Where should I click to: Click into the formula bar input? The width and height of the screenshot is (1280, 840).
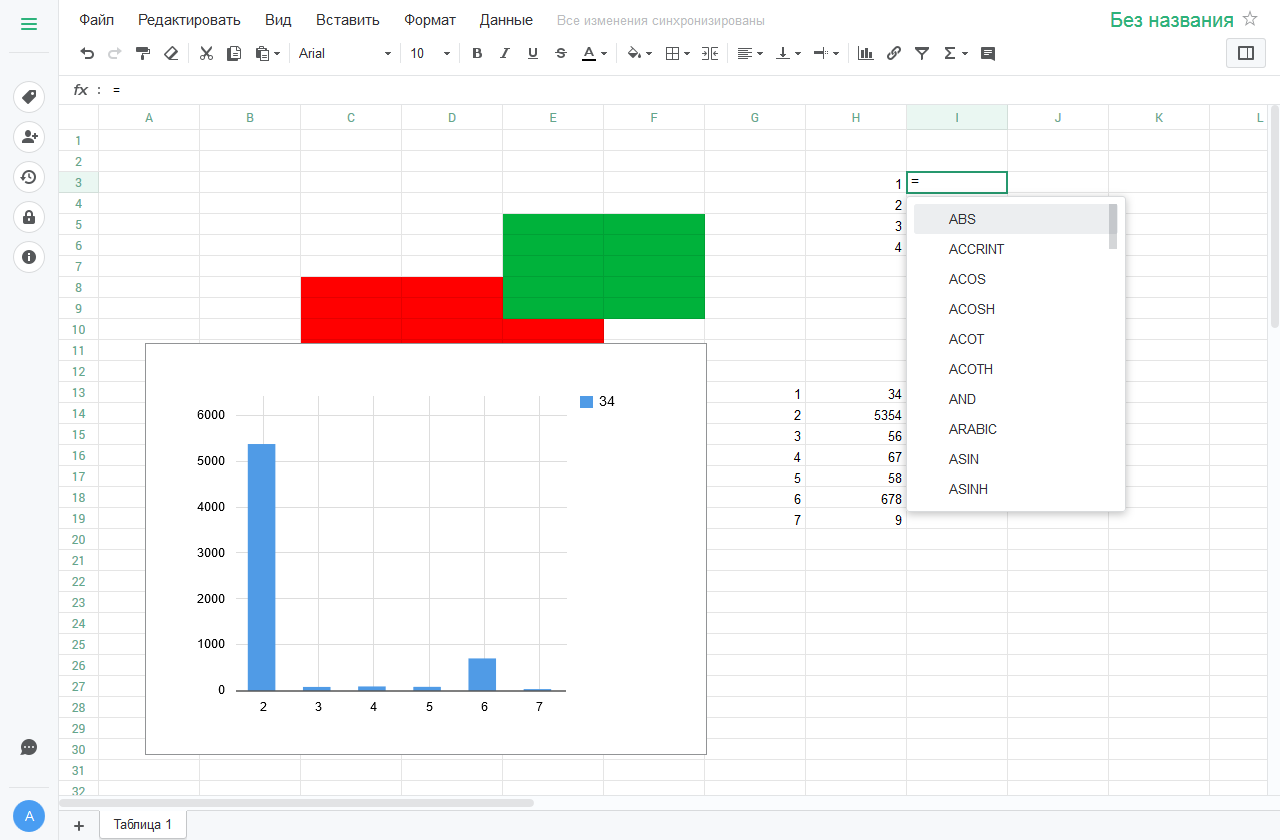point(690,90)
